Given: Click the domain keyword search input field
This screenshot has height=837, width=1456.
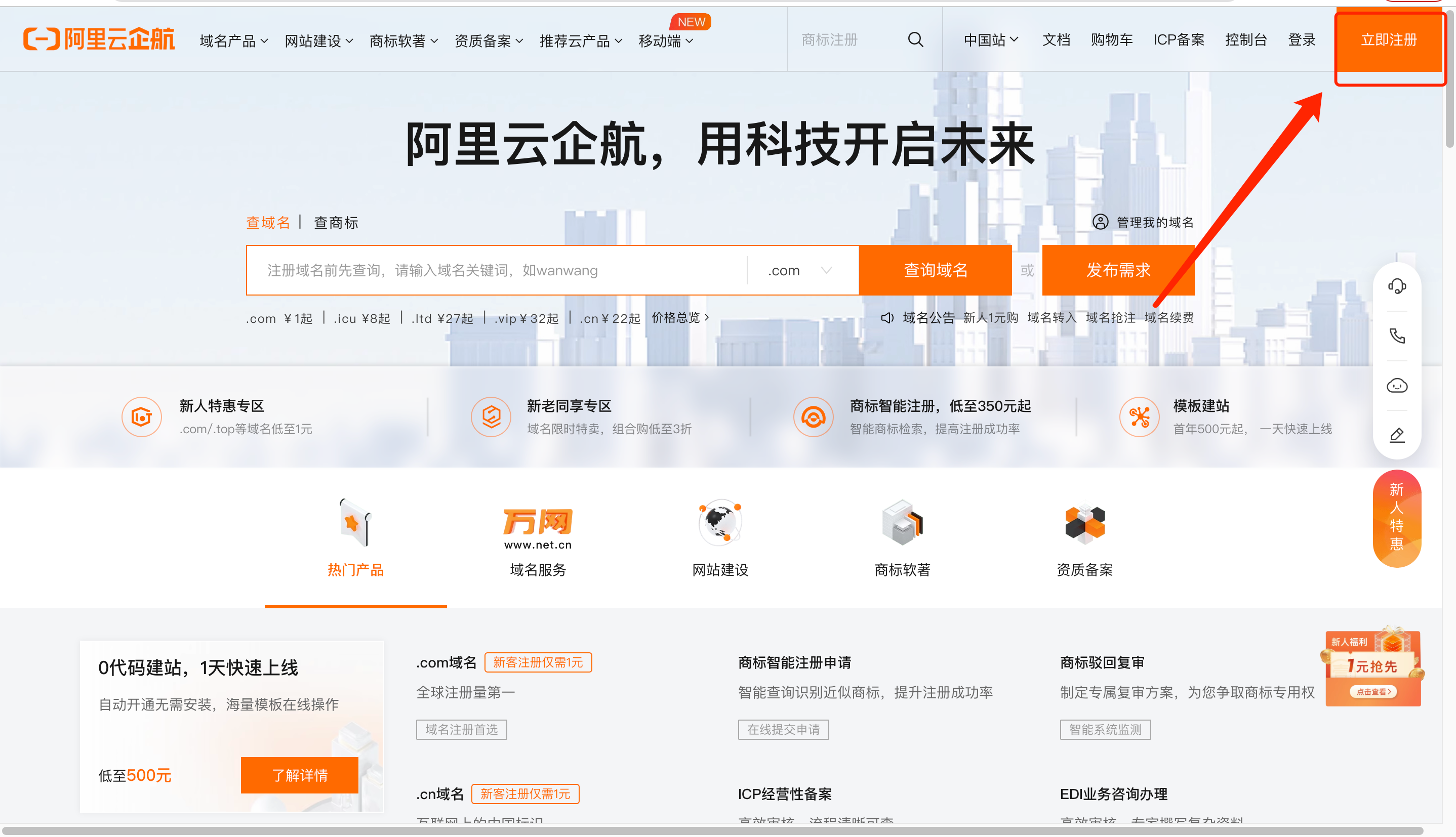Looking at the screenshot, I should [495, 270].
